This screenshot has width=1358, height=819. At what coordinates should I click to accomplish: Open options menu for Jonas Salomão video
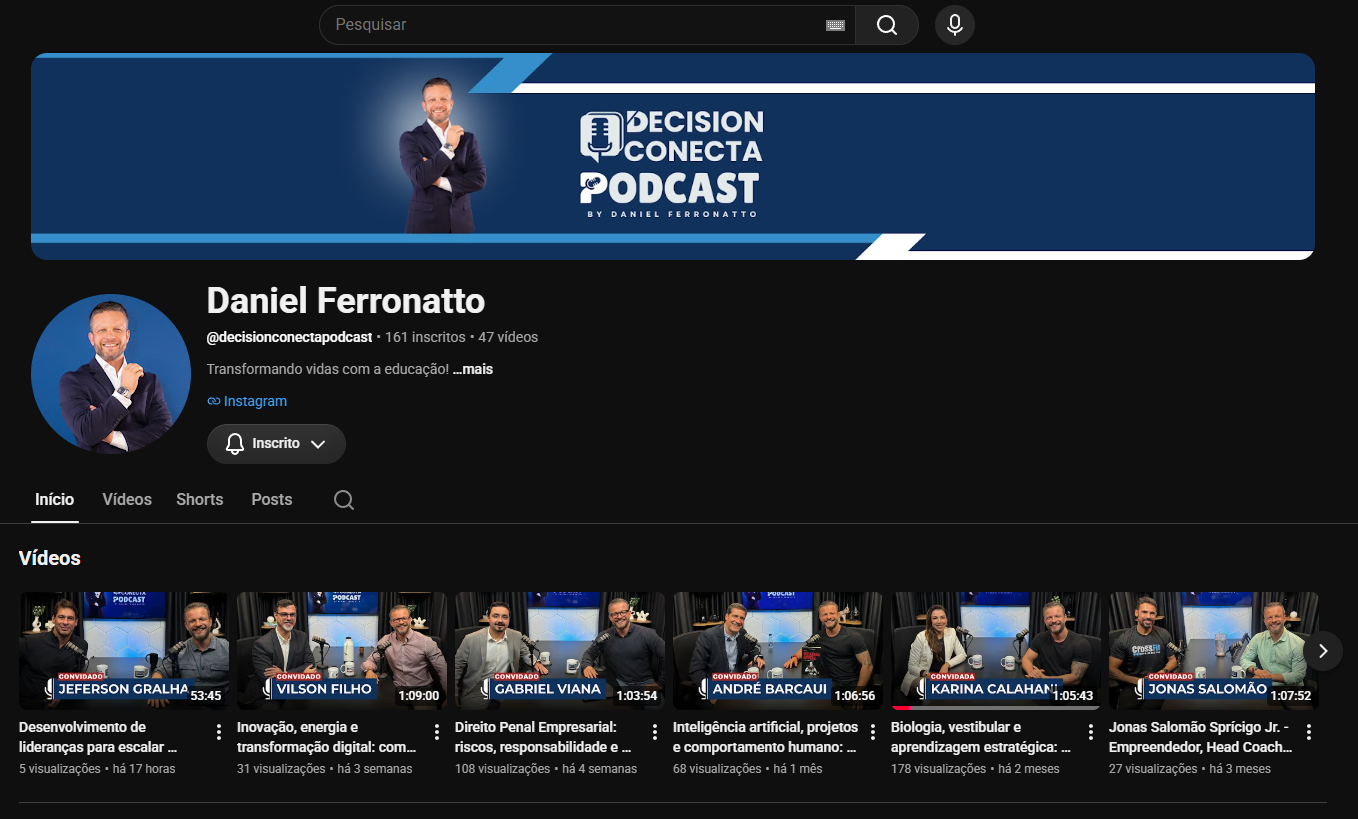pos(1309,733)
